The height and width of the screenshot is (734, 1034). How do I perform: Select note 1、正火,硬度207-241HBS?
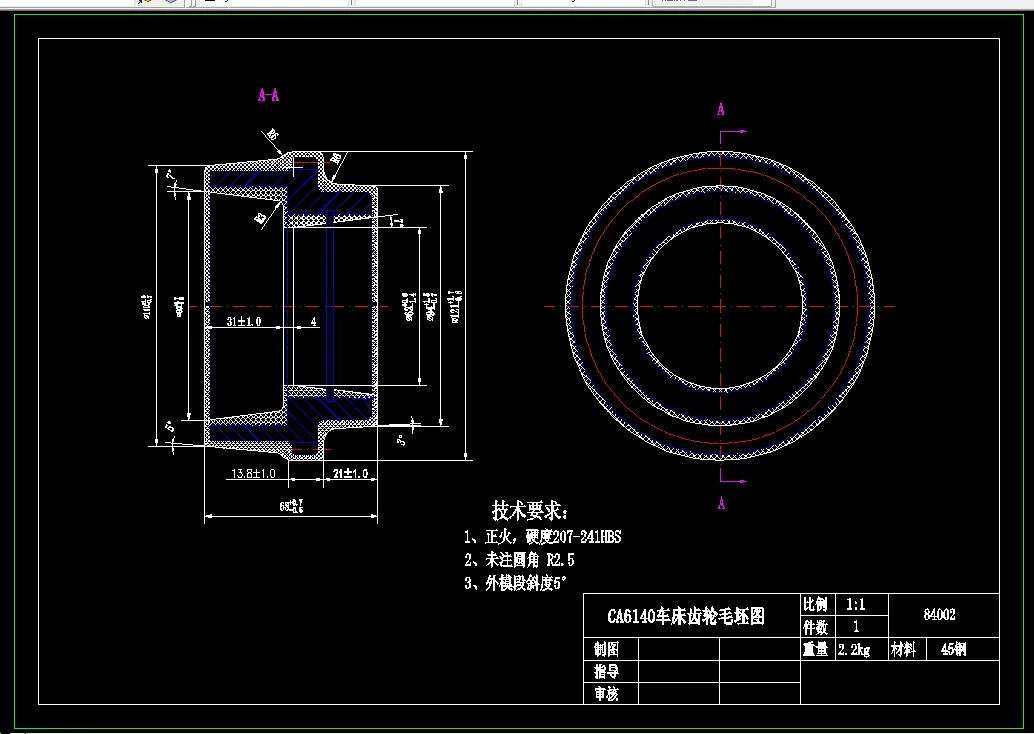(542, 537)
